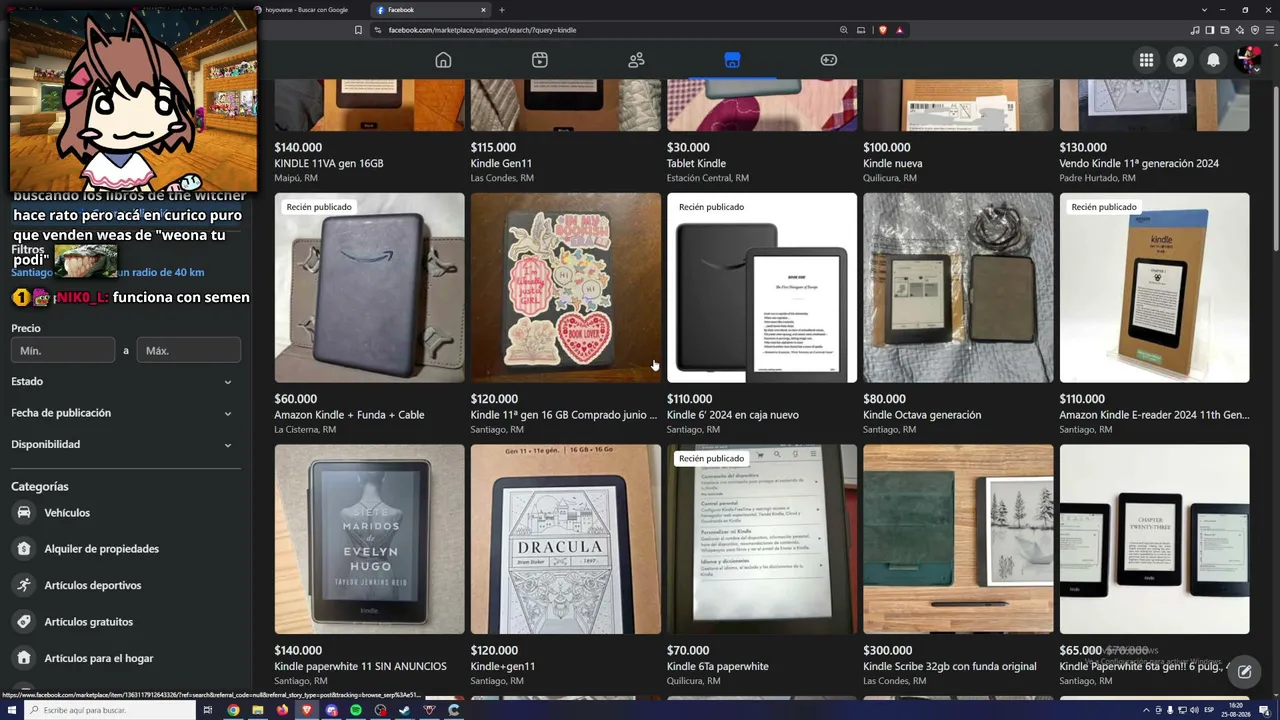Open Brave Leo AI icon
The height and width of the screenshot is (720, 1280).
[1240, 30]
